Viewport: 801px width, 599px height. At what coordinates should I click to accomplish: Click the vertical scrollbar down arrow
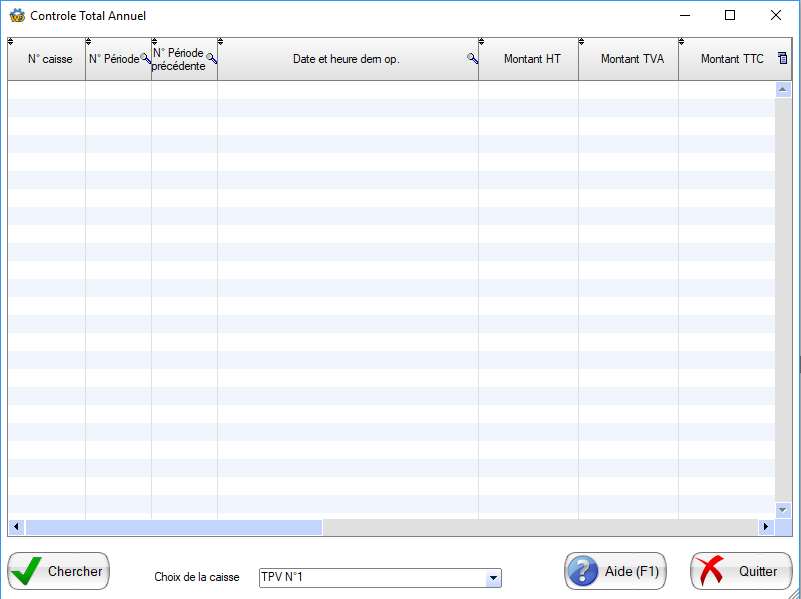(x=783, y=510)
